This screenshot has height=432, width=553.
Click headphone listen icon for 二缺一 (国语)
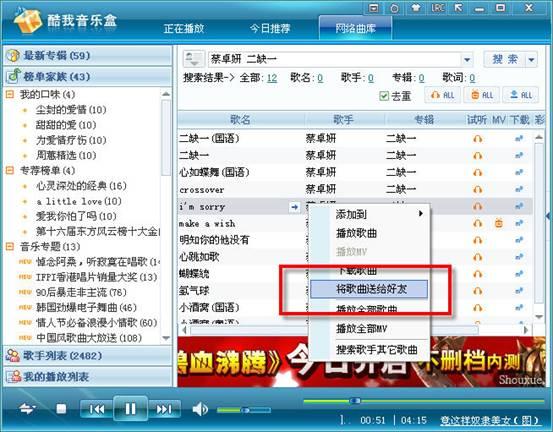click(478, 139)
